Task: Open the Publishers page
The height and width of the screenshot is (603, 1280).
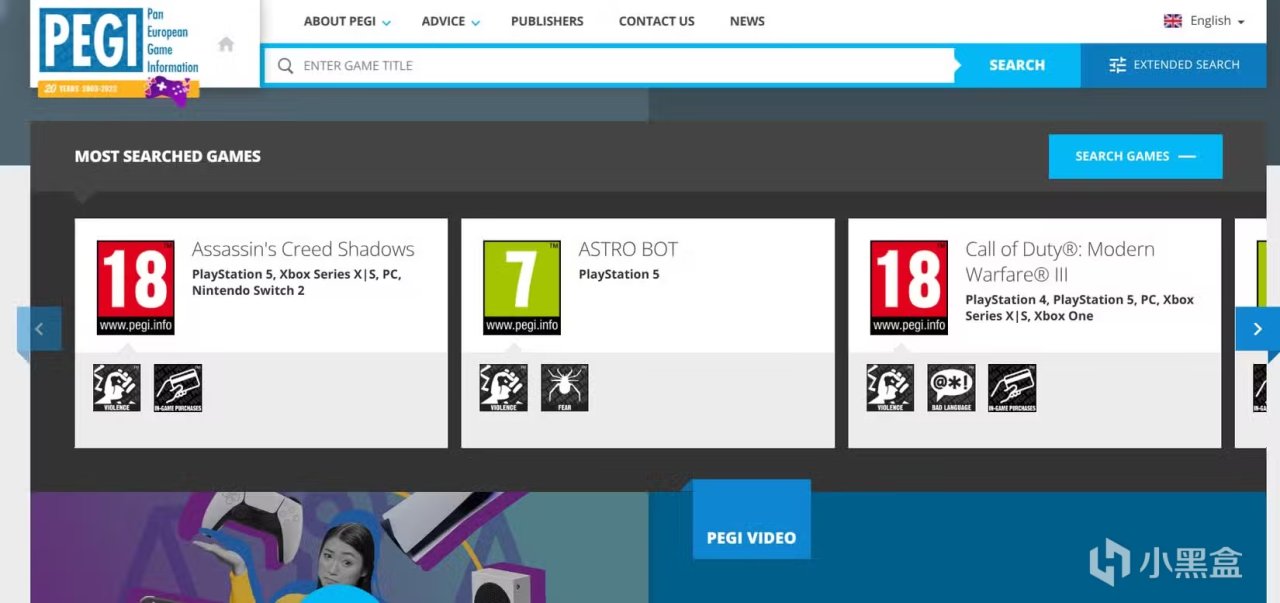Action: coord(547,21)
